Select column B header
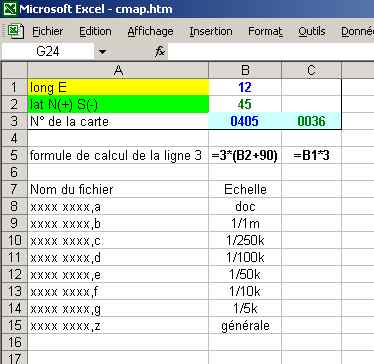374x364 pixels. [x=245, y=70]
